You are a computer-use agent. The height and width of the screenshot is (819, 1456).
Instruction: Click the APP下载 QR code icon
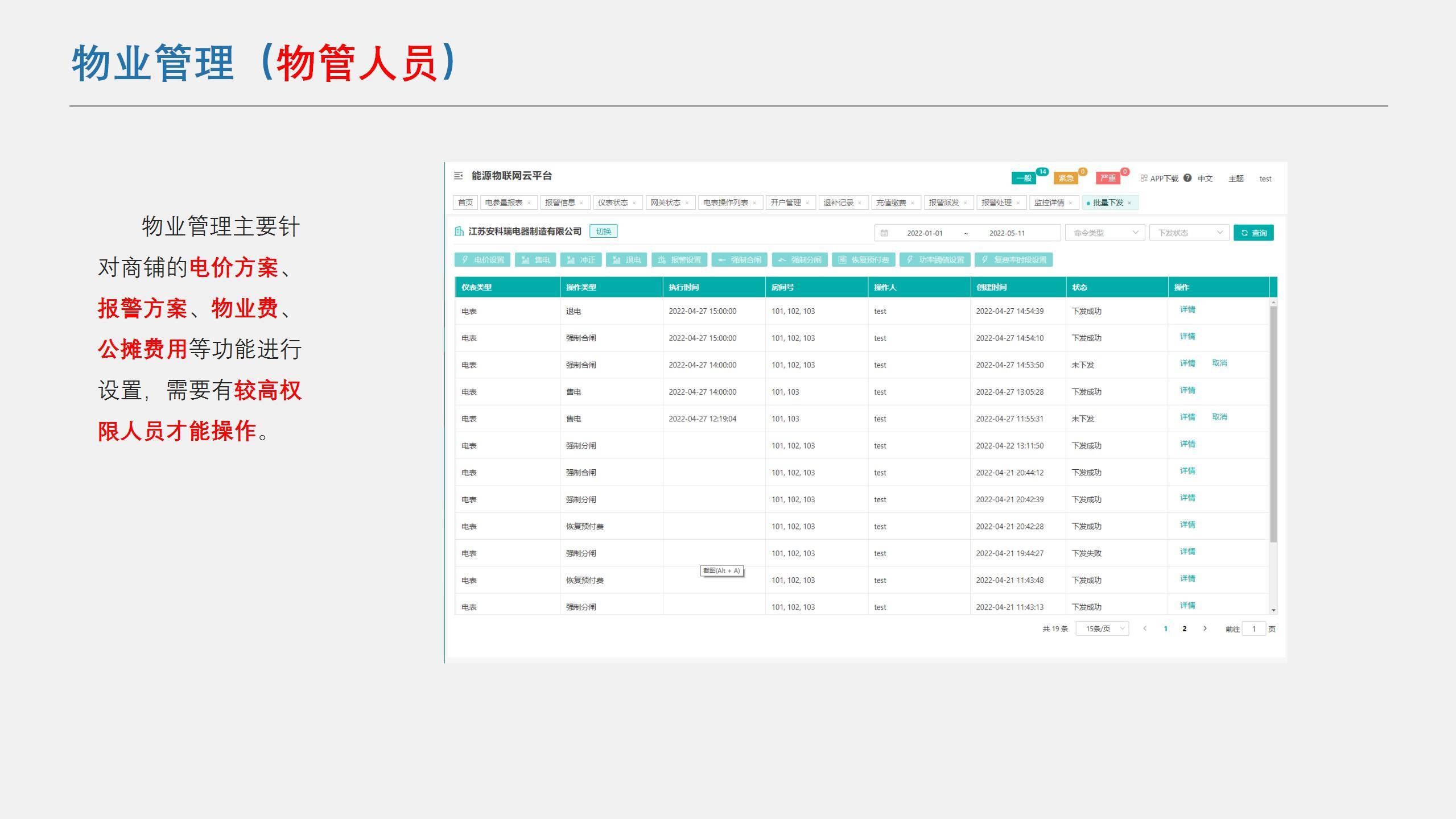pos(1144,178)
